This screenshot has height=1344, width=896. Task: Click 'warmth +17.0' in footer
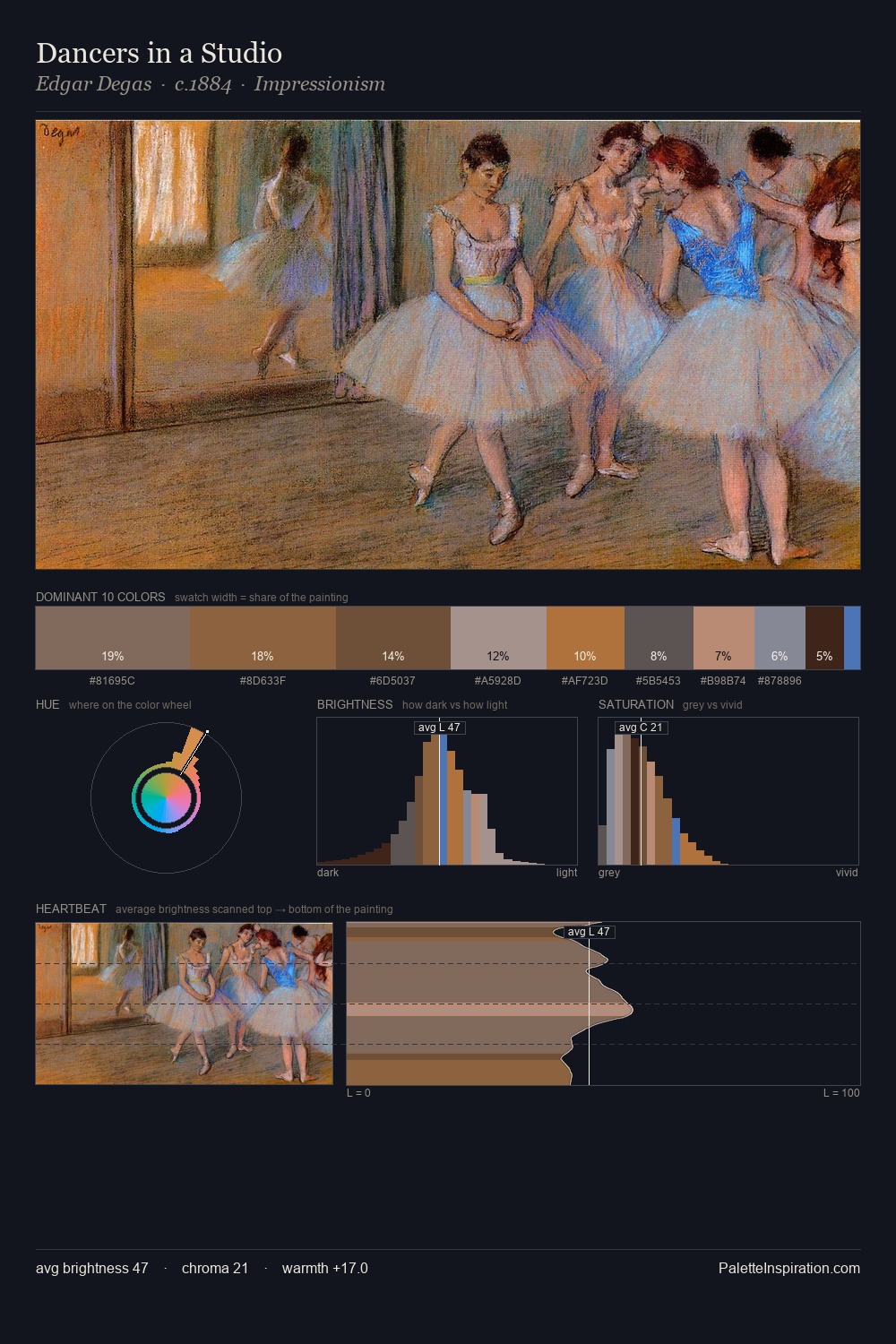tap(325, 1268)
